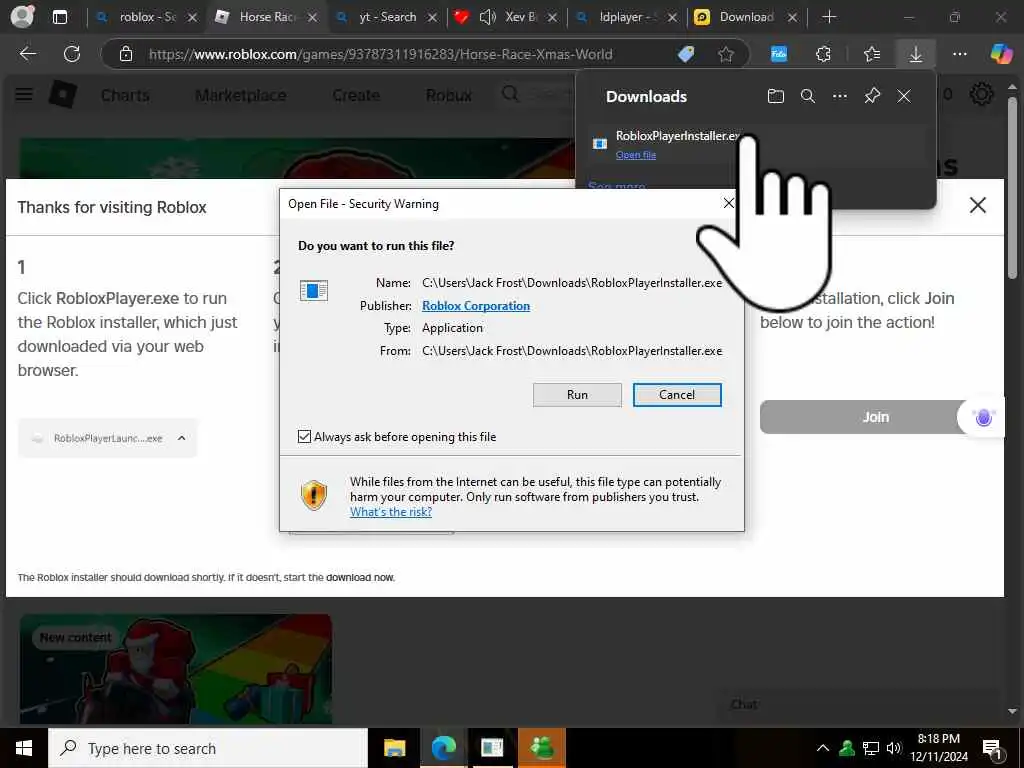Open the profile avatar icon
Image resolution: width=1024 pixels, height=768 pixels.
22,17
